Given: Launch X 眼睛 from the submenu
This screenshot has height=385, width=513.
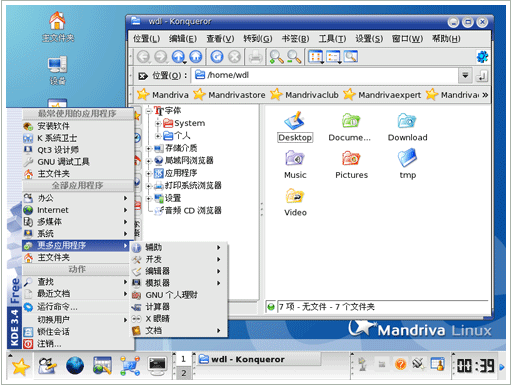Looking at the screenshot, I should click(x=179, y=319).
